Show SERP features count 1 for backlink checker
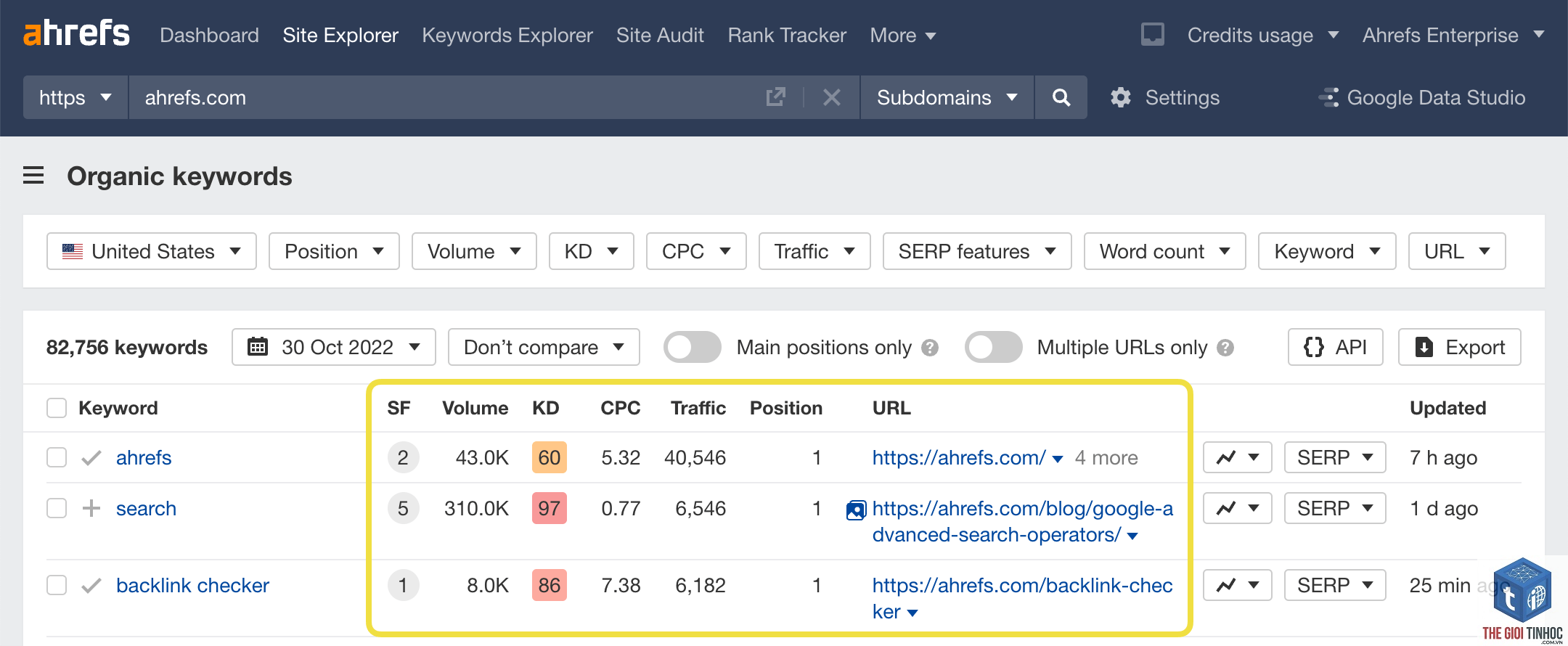The height and width of the screenshot is (646, 1568). click(403, 585)
